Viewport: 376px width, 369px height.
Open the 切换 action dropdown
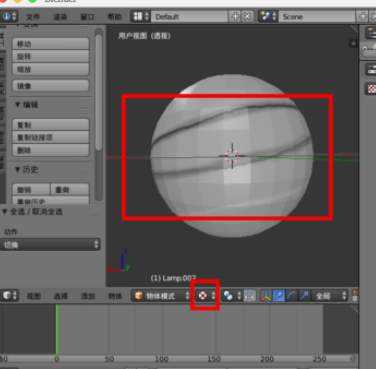[x=50, y=245]
